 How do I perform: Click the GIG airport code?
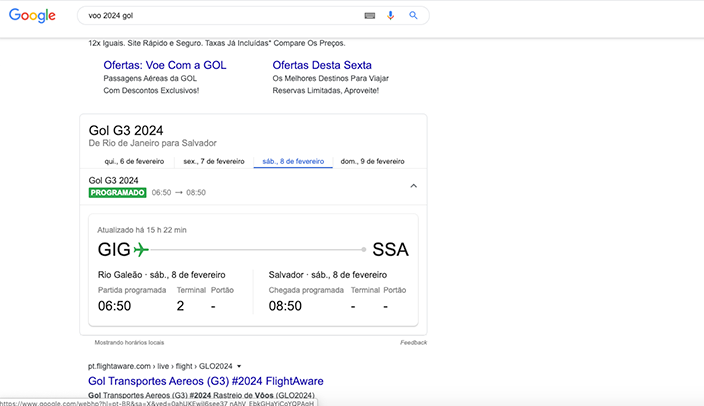114,250
